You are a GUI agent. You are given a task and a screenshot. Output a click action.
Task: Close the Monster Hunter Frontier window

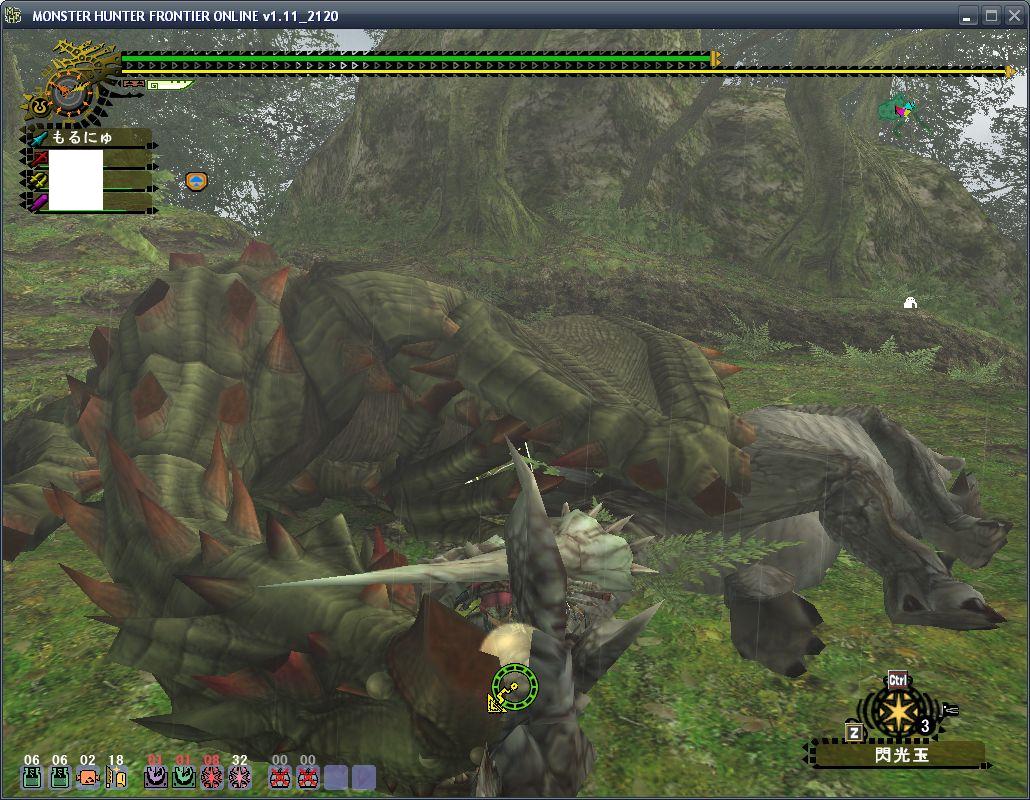(x=1015, y=16)
